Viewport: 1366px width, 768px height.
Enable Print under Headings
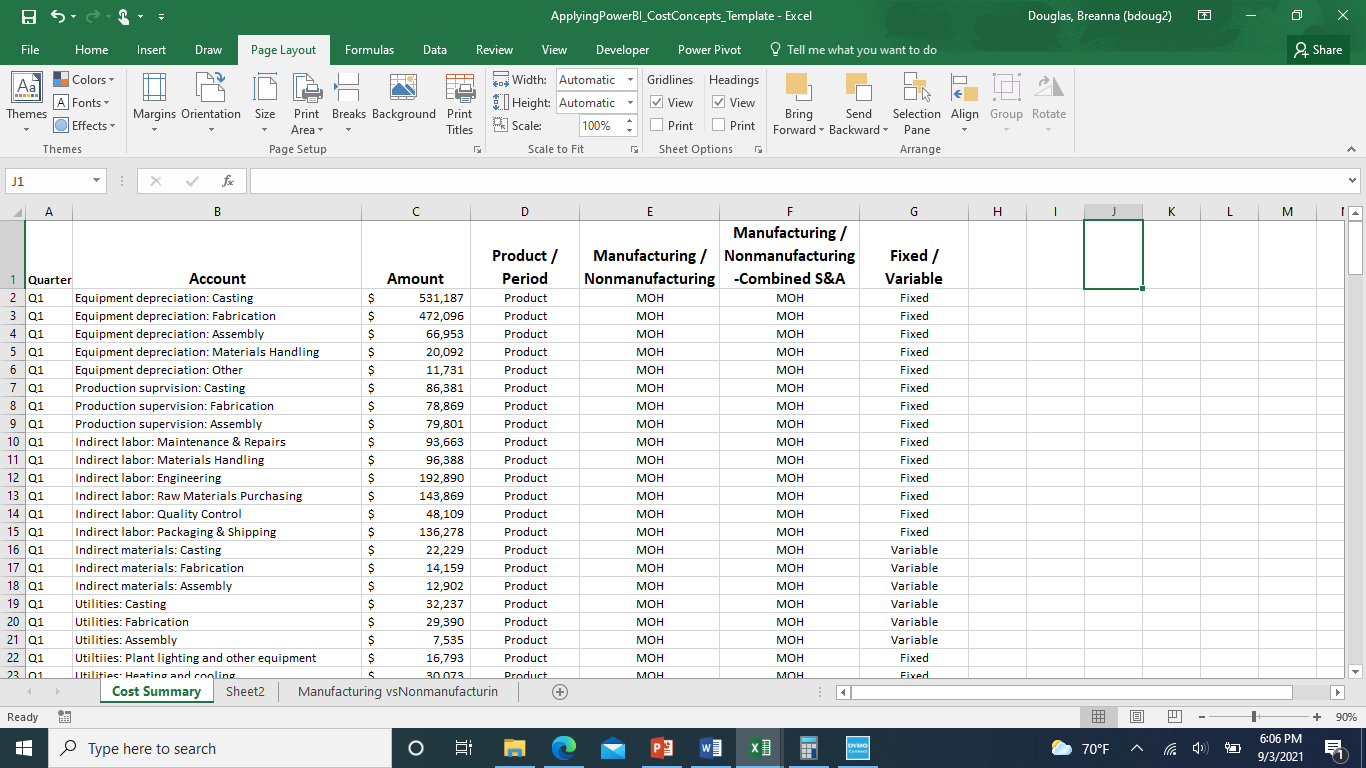click(718, 125)
